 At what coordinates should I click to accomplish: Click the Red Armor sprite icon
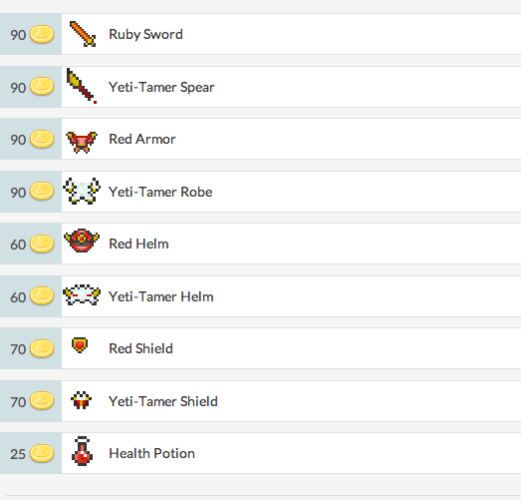pyautogui.click(x=82, y=142)
